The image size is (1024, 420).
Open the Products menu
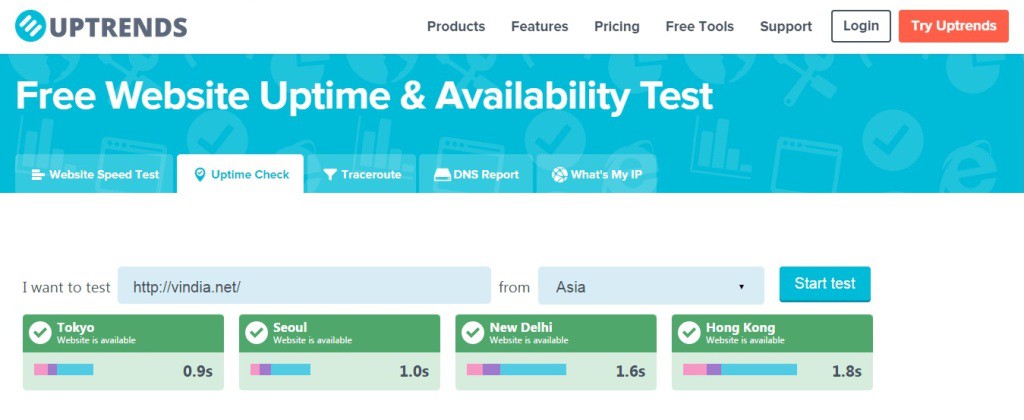coord(456,26)
